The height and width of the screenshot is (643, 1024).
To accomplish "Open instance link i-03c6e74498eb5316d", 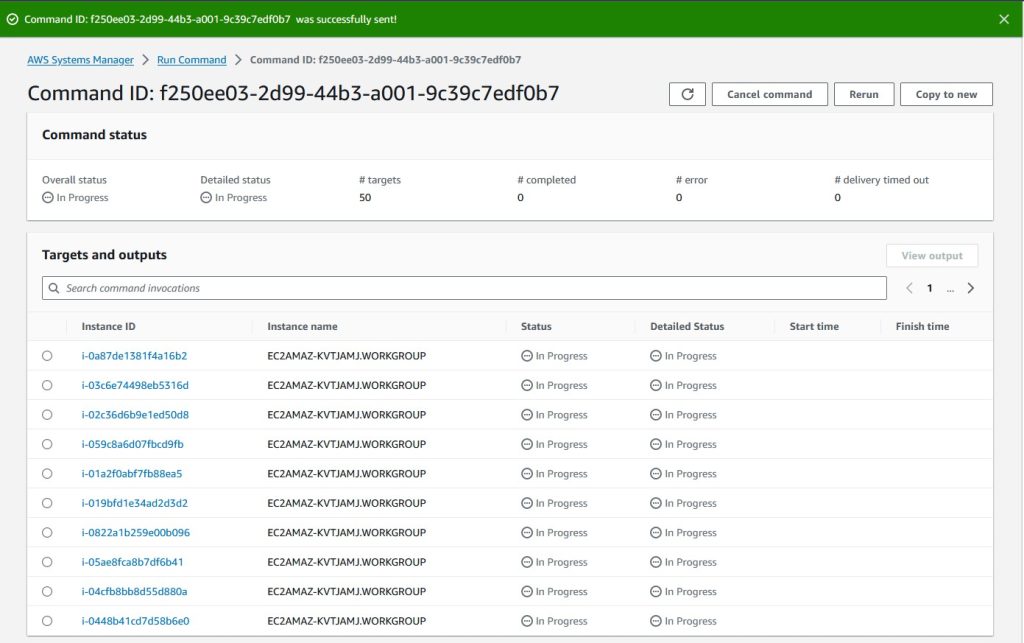I will point(135,385).
